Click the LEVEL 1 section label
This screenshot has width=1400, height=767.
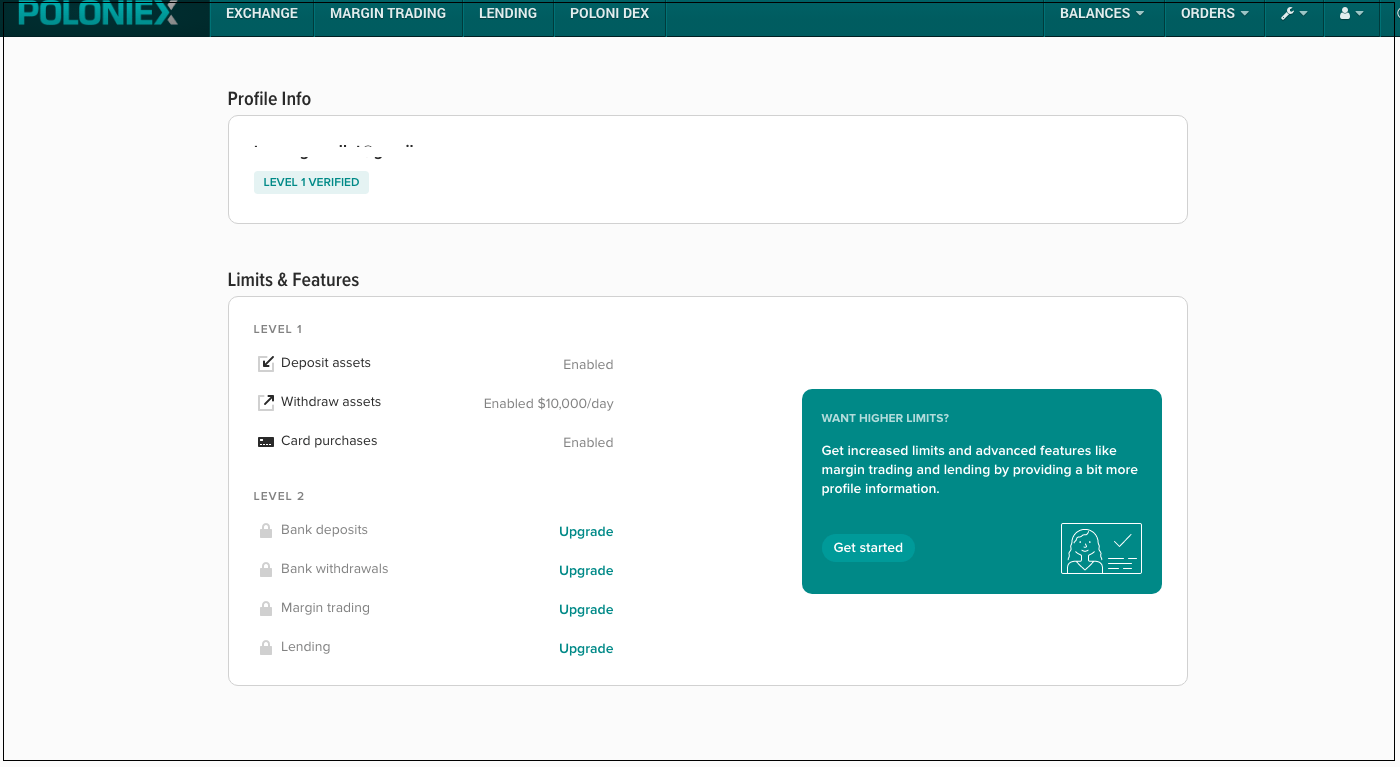coord(278,329)
